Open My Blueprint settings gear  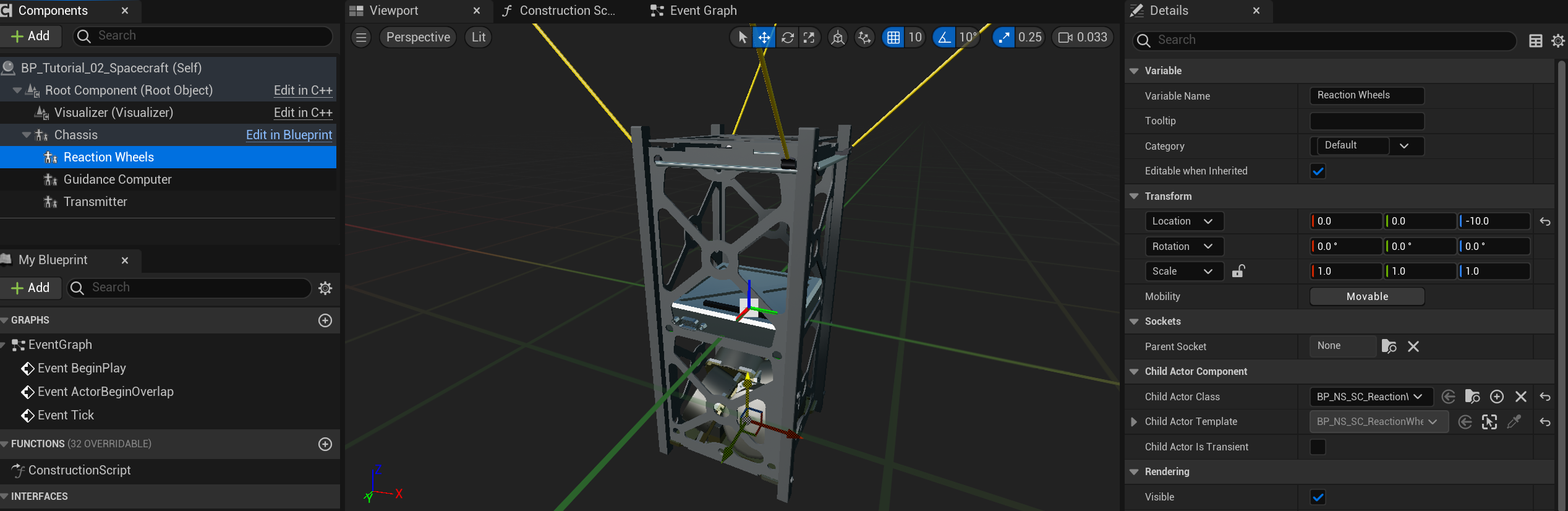325,288
